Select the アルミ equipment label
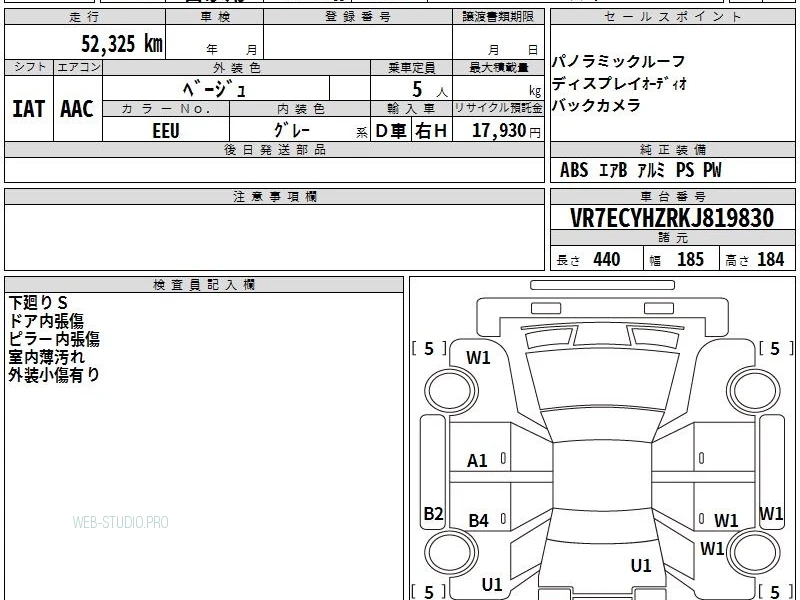The width and height of the screenshot is (800, 600). tap(652, 170)
